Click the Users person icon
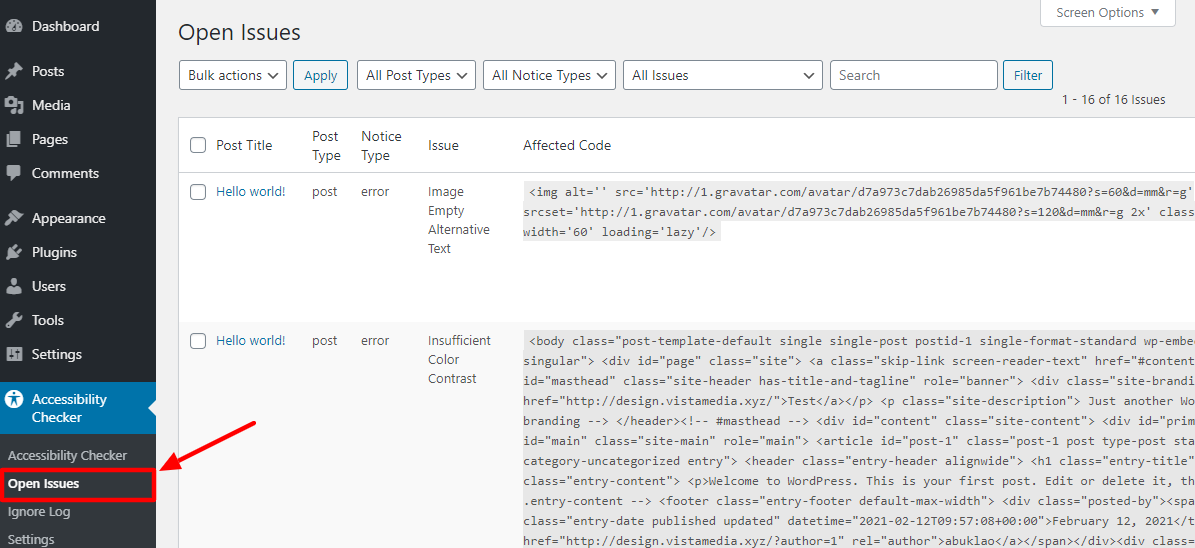 pyautogui.click(x=14, y=287)
